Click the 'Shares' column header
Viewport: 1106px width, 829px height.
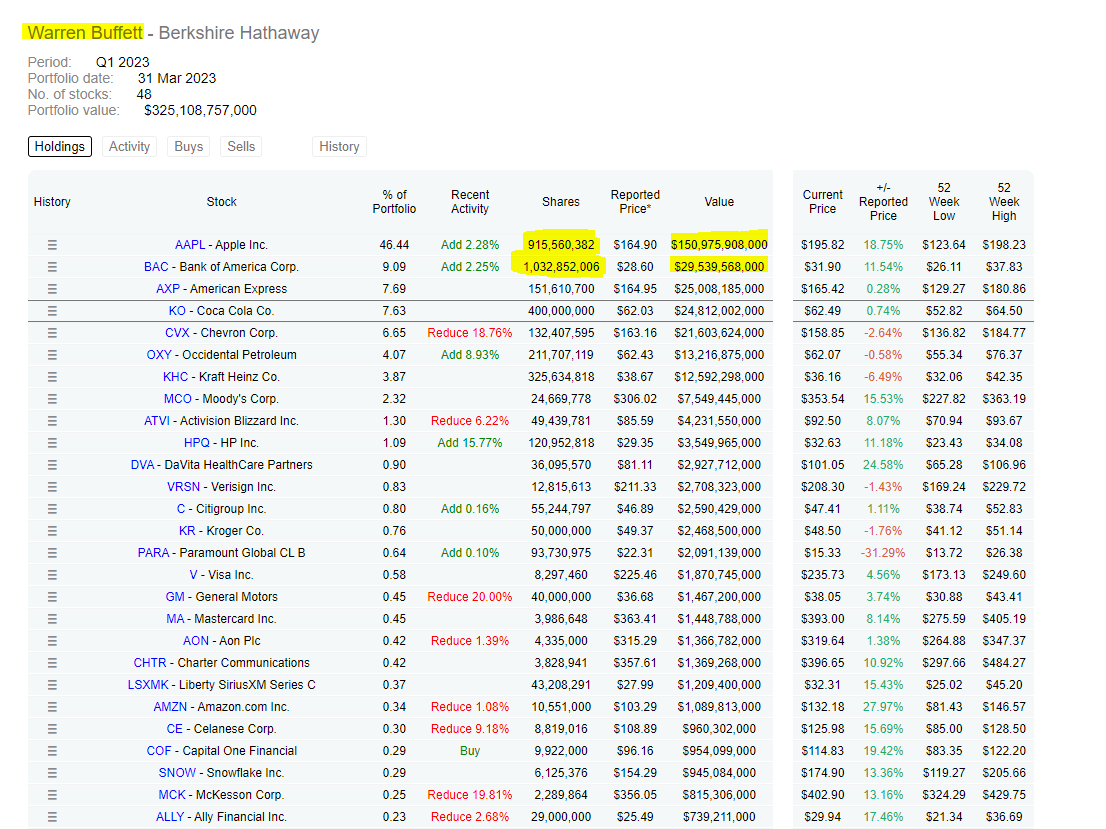pos(561,202)
